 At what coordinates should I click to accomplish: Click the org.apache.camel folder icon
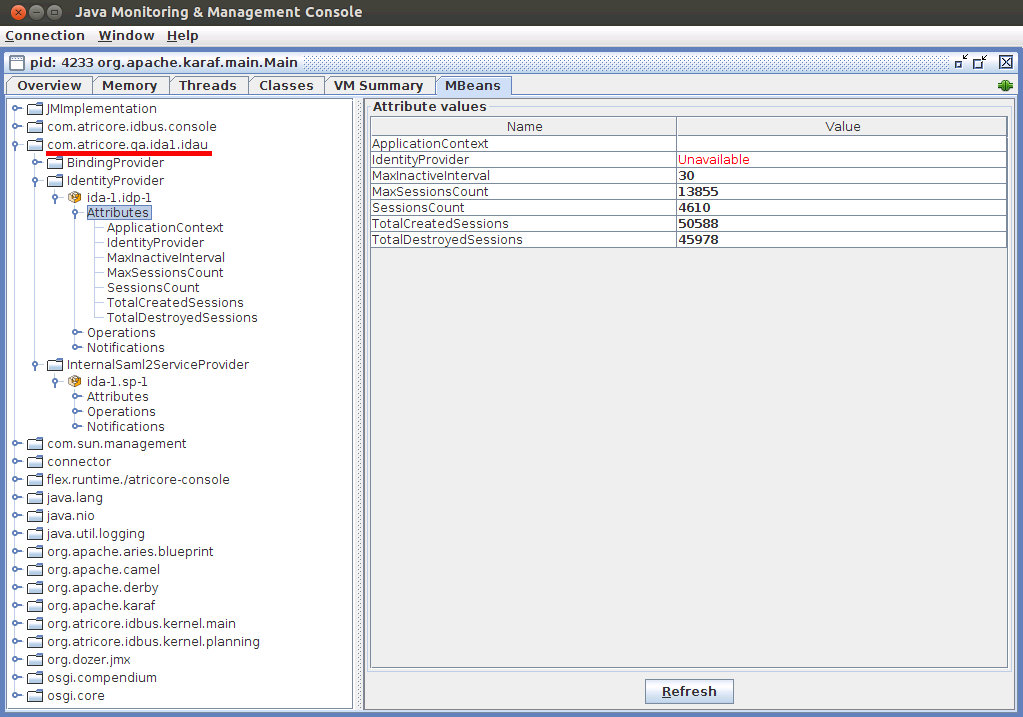pos(35,570)
